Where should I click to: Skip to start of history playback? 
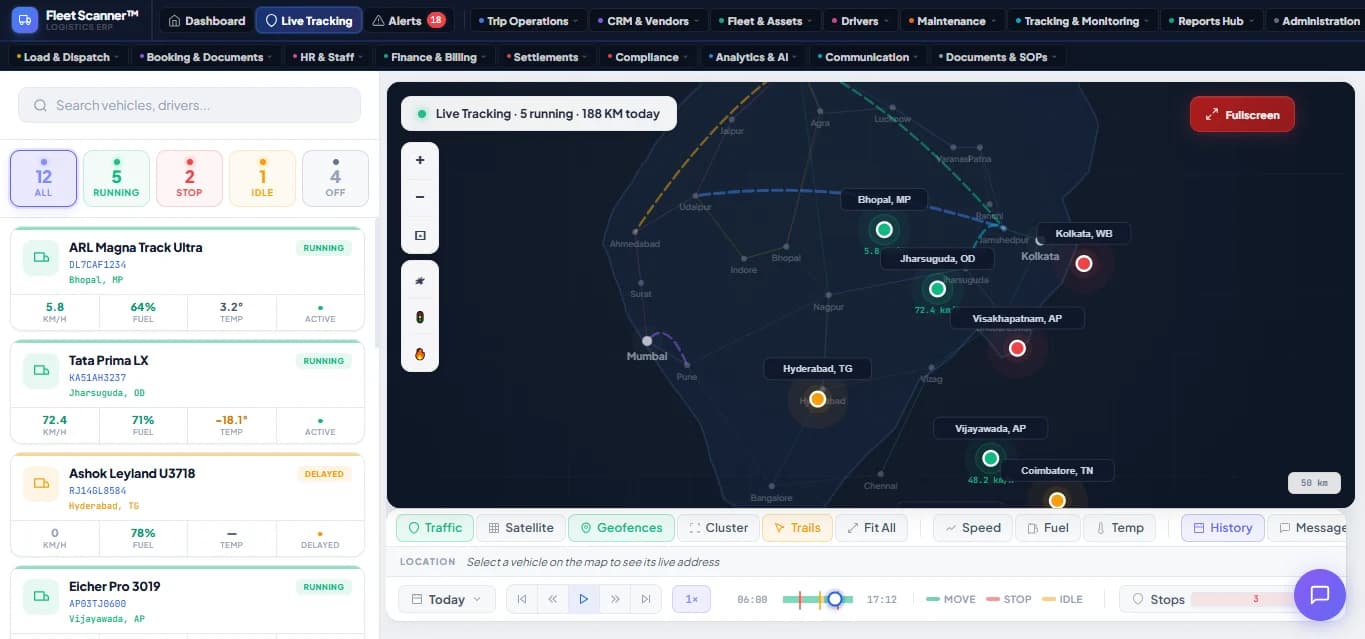pyautogui.click(x=521, y=599)
